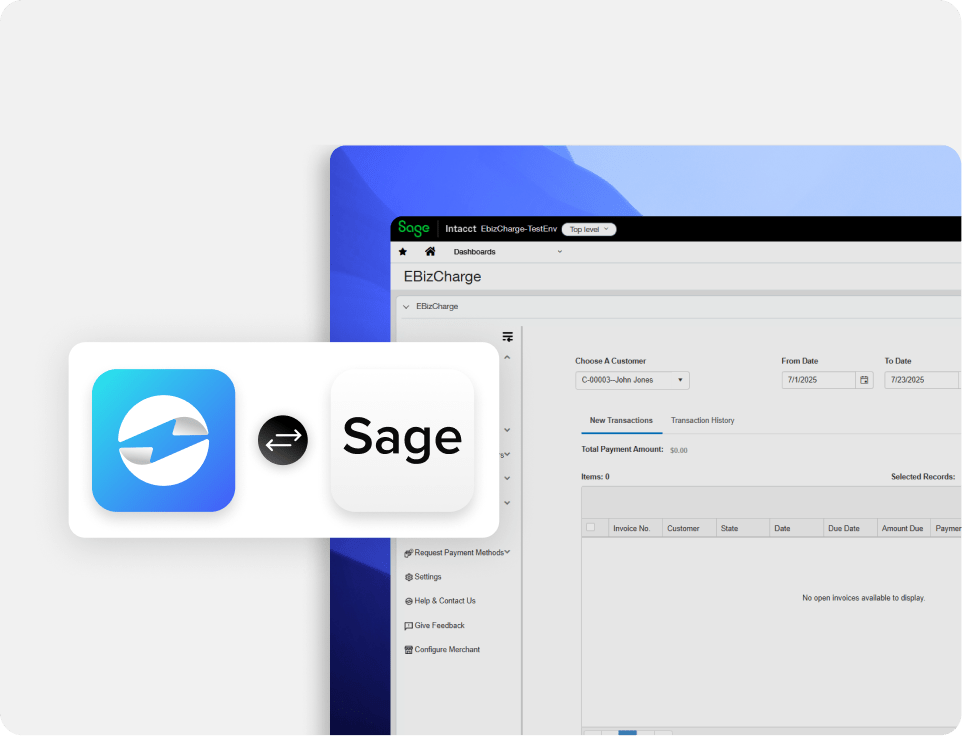Sort by the Amount Due column
The height and width of the screenshot is (736, 962).
(902, 528)
